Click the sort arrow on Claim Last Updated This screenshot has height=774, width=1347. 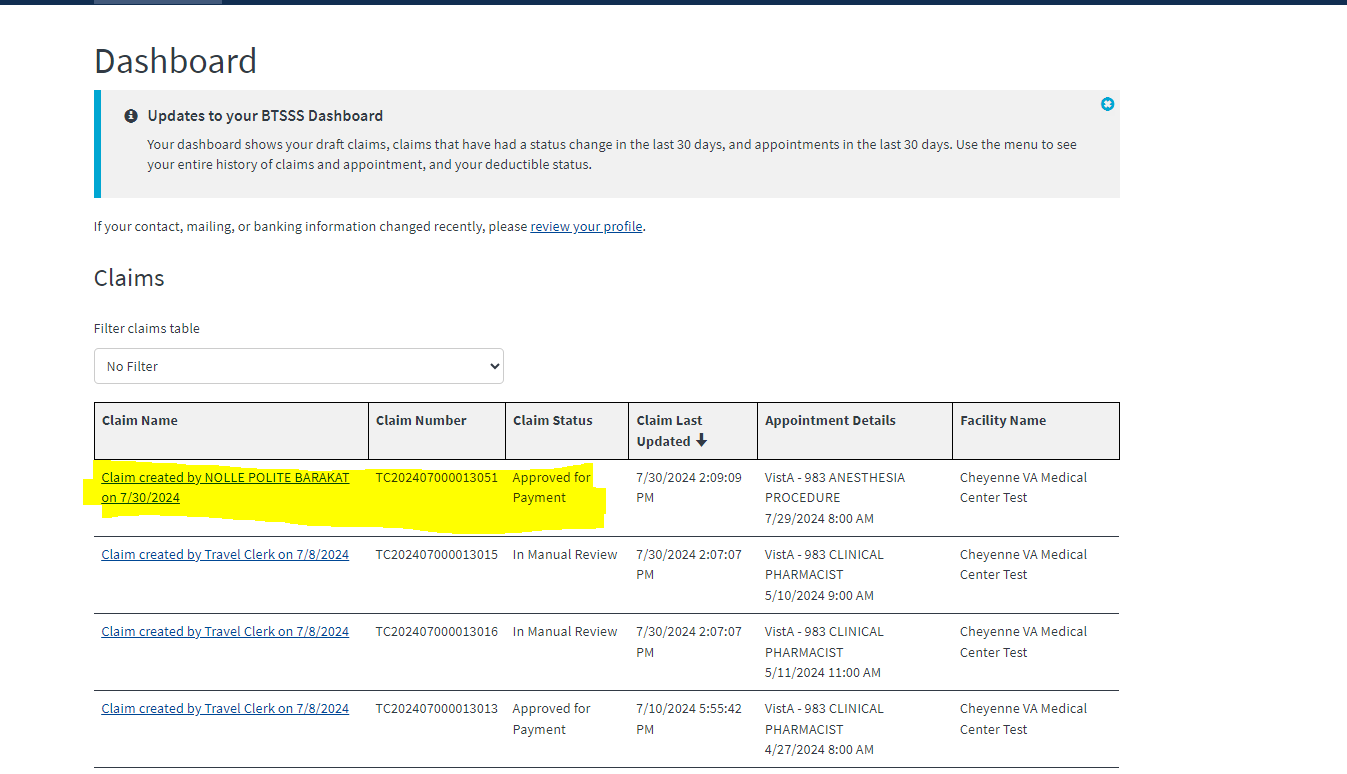pos(701,441)
